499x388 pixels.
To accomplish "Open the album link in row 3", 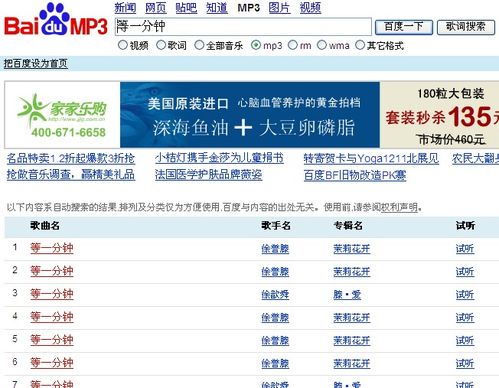I will click(x=347, y=295).
